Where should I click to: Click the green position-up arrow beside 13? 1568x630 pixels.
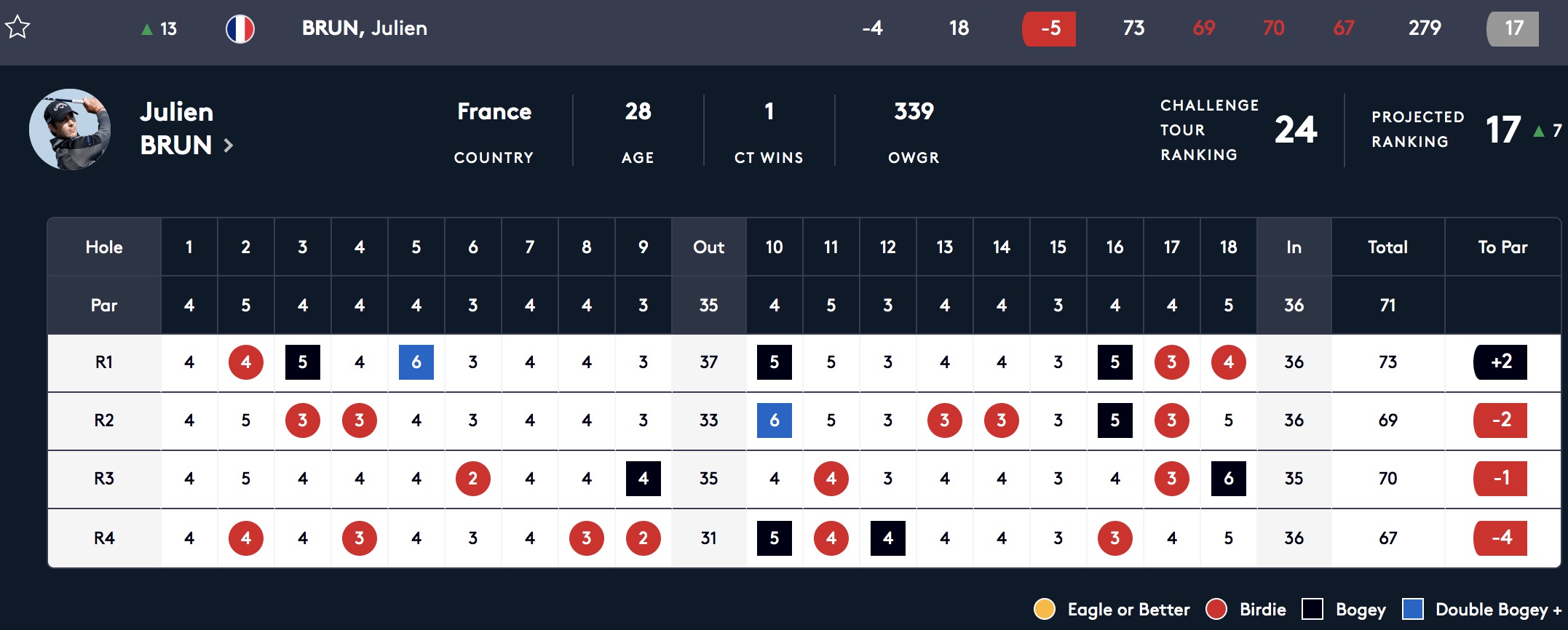[x=147, y=29]
